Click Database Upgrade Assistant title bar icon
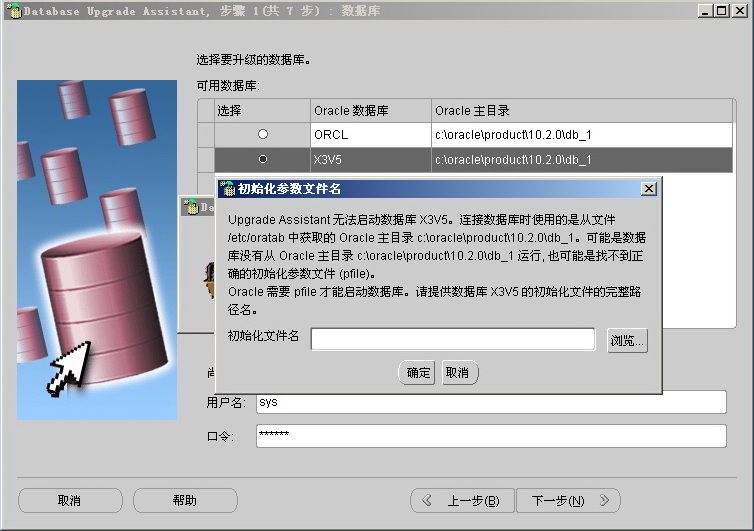Viewport: 754px width, 531px height. 14,11
